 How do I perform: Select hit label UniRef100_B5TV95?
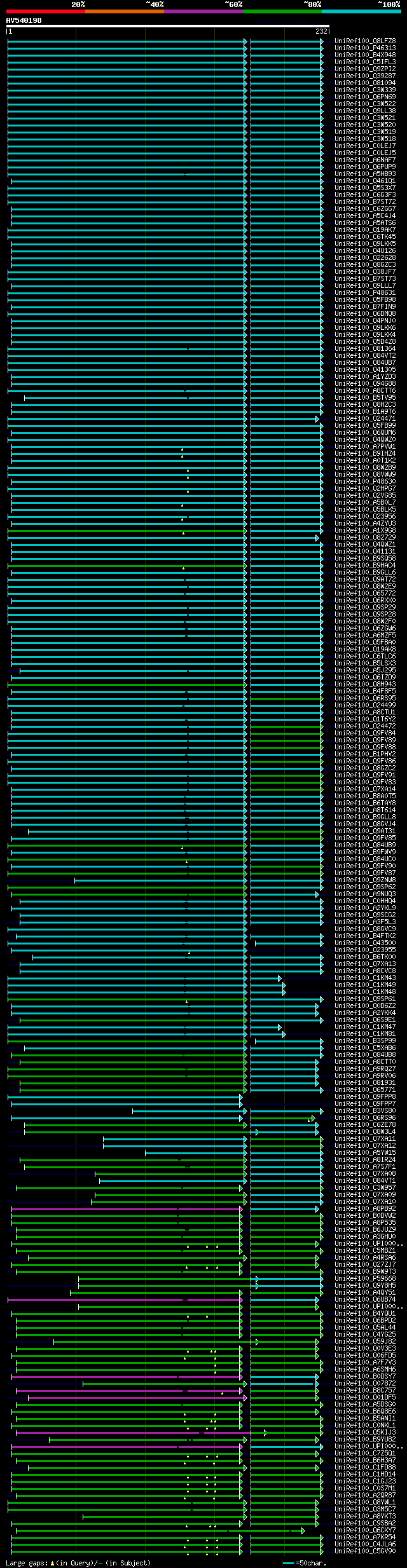pos(365,397)
